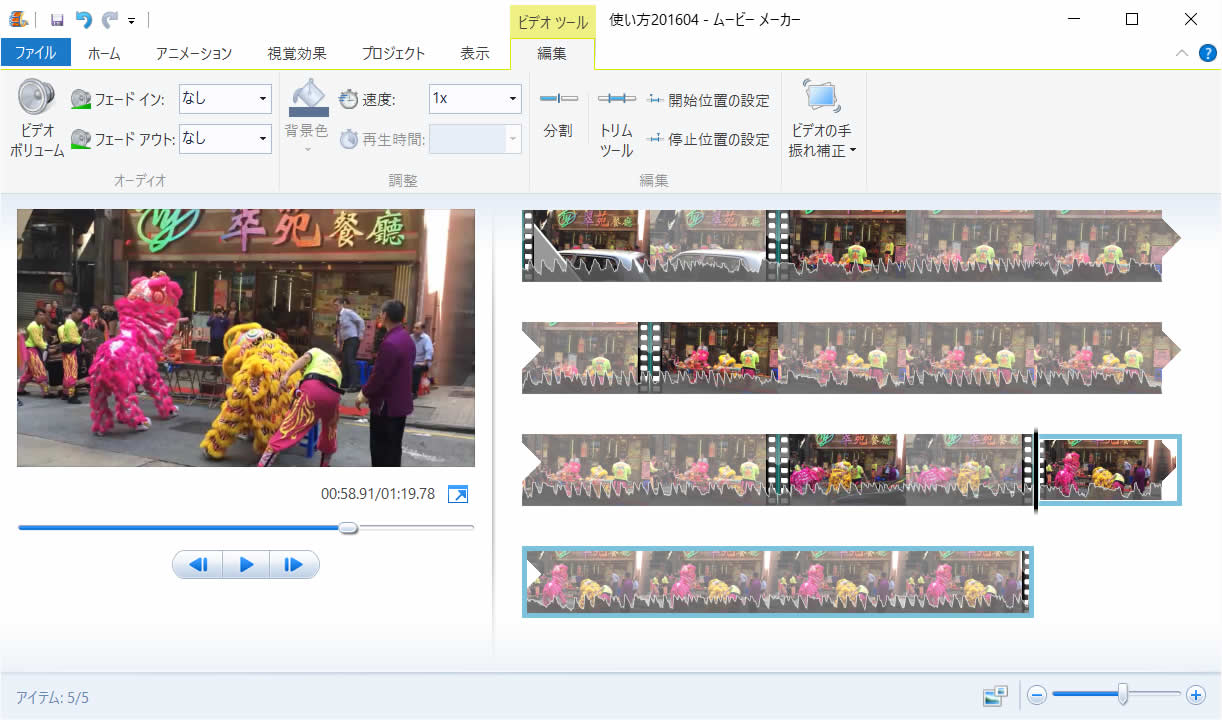Click the thumbnail size icon in status bar
This screenshot has width=1222, height=720.
coord(994,695)
